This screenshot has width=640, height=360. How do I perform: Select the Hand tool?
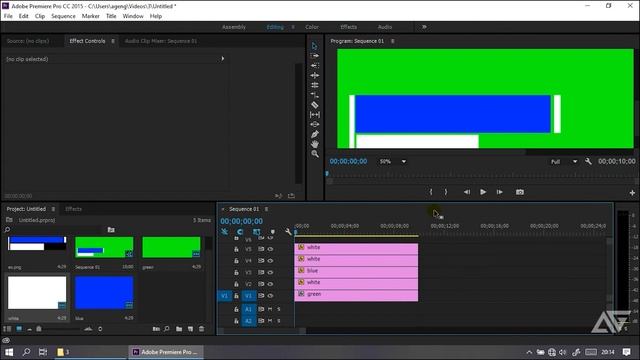pos(314,144)
